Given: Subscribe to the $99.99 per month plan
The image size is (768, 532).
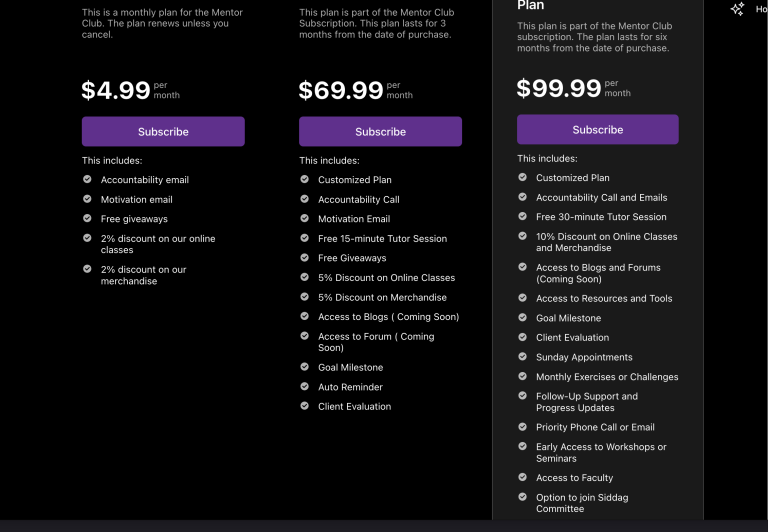Looking at the screenshot, I should click(x=597, y=130).
